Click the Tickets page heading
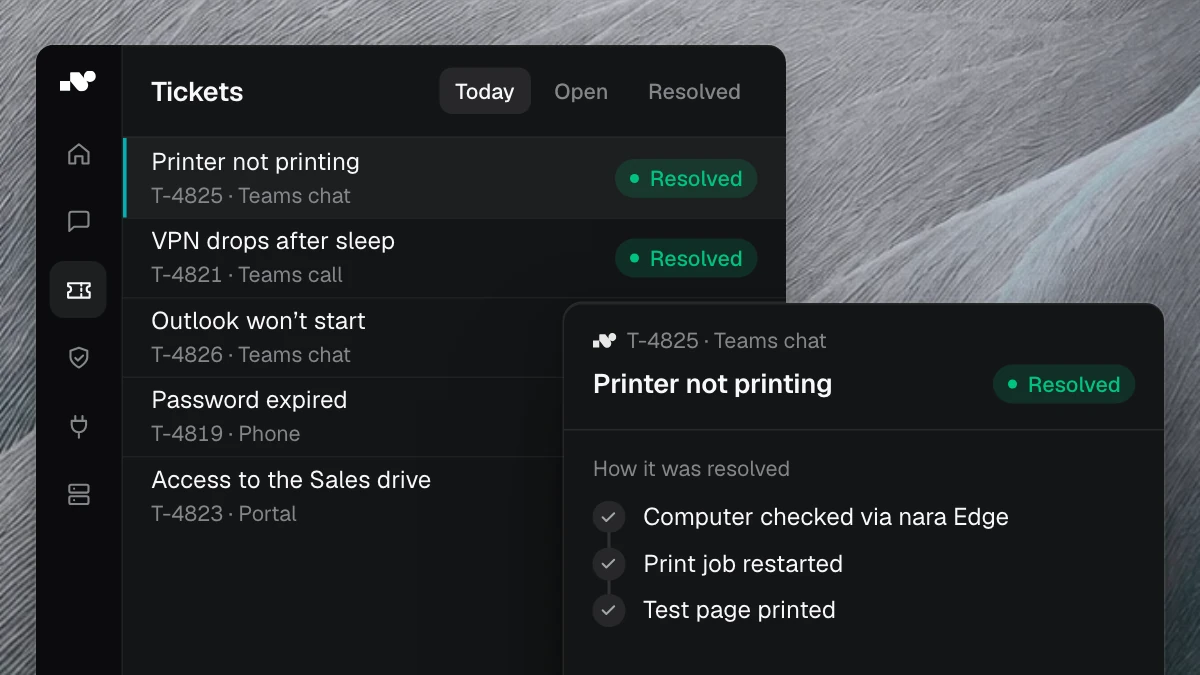Image resolution: width=1200 pixels, height=675 pixels. click(197, 92)
